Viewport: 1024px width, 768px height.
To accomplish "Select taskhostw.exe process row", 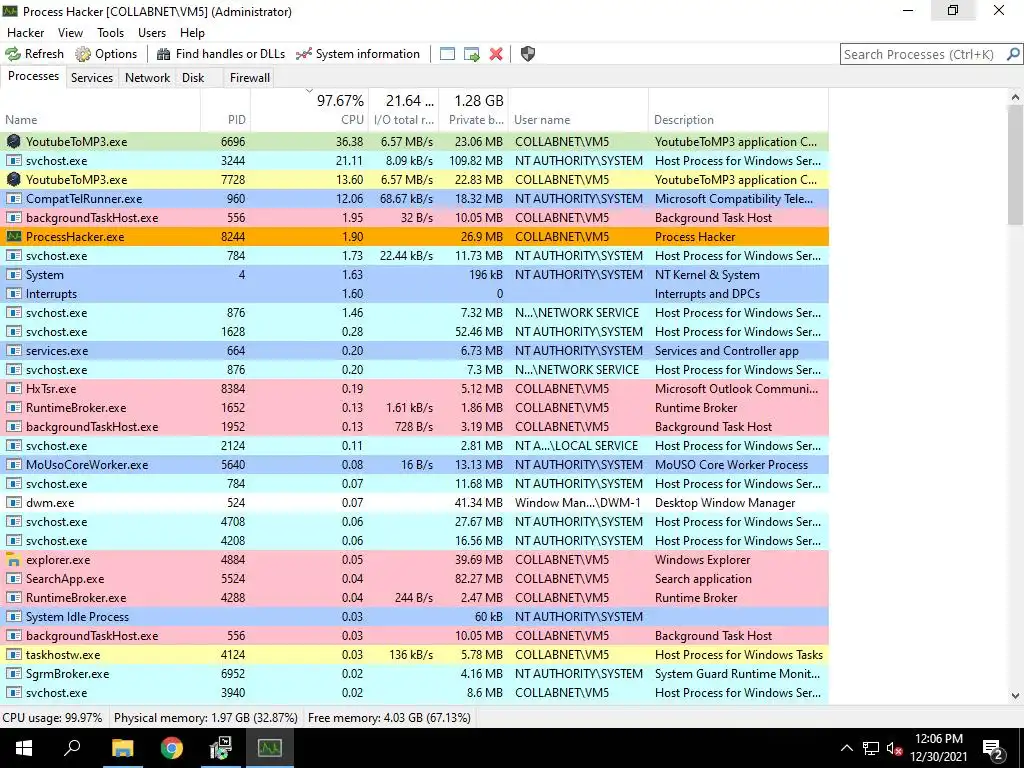I will [x=415, y=654].
